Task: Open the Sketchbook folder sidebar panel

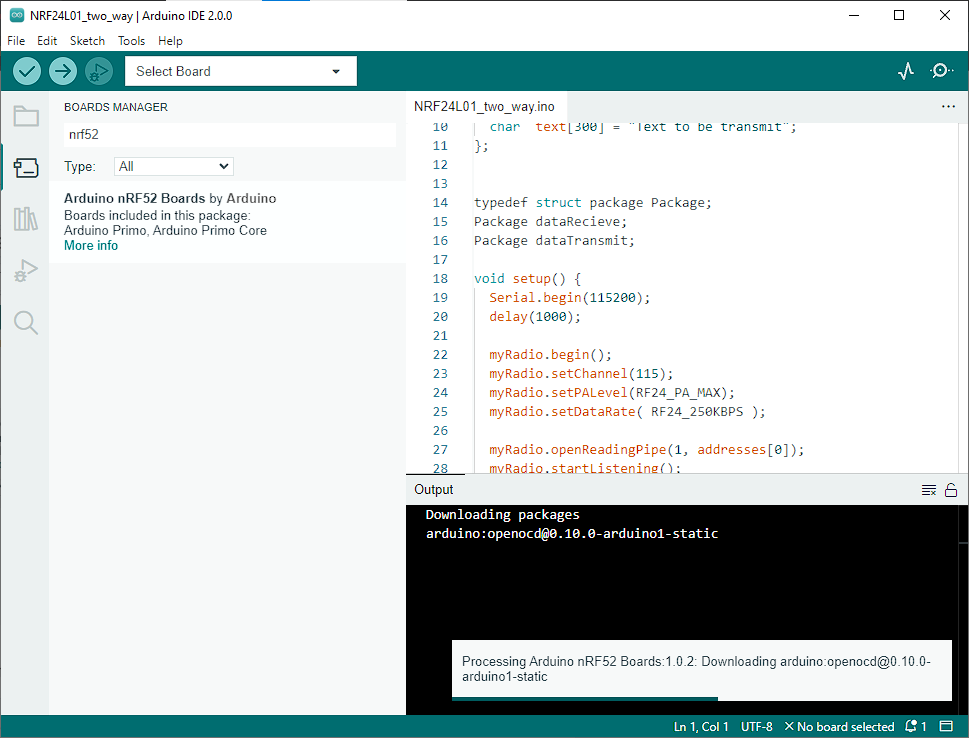Action: point(26,116)
